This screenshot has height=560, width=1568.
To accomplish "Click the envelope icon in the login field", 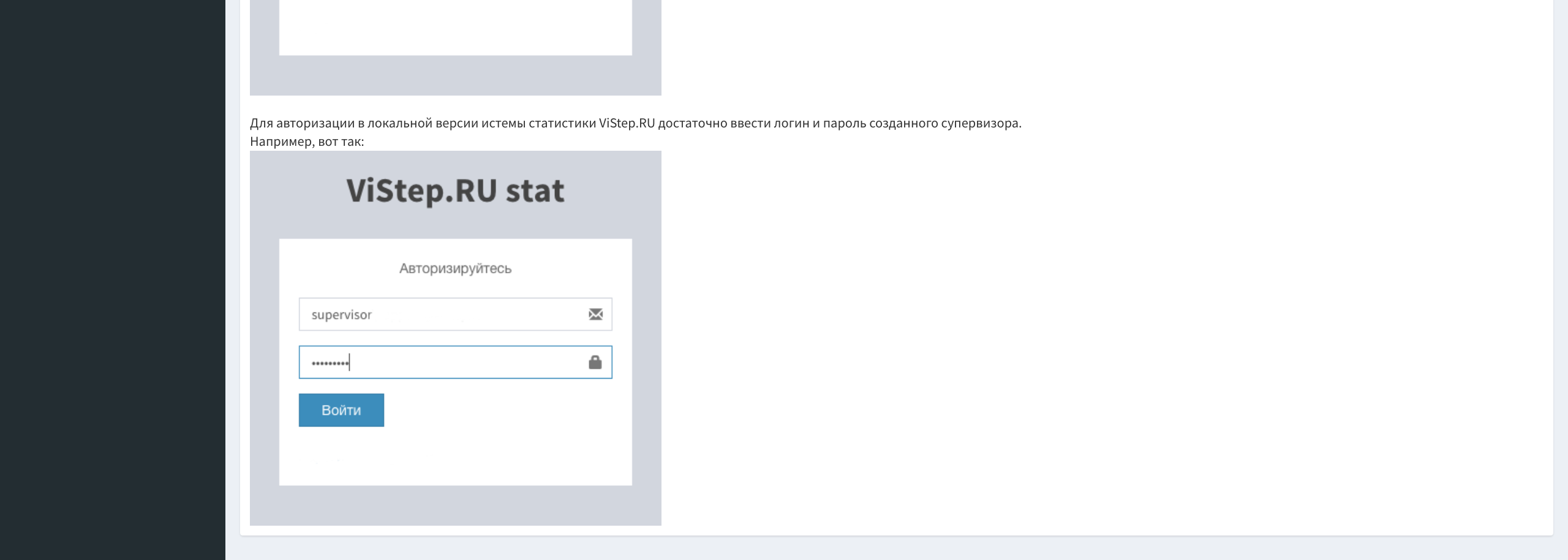I will tap(595, 314).
